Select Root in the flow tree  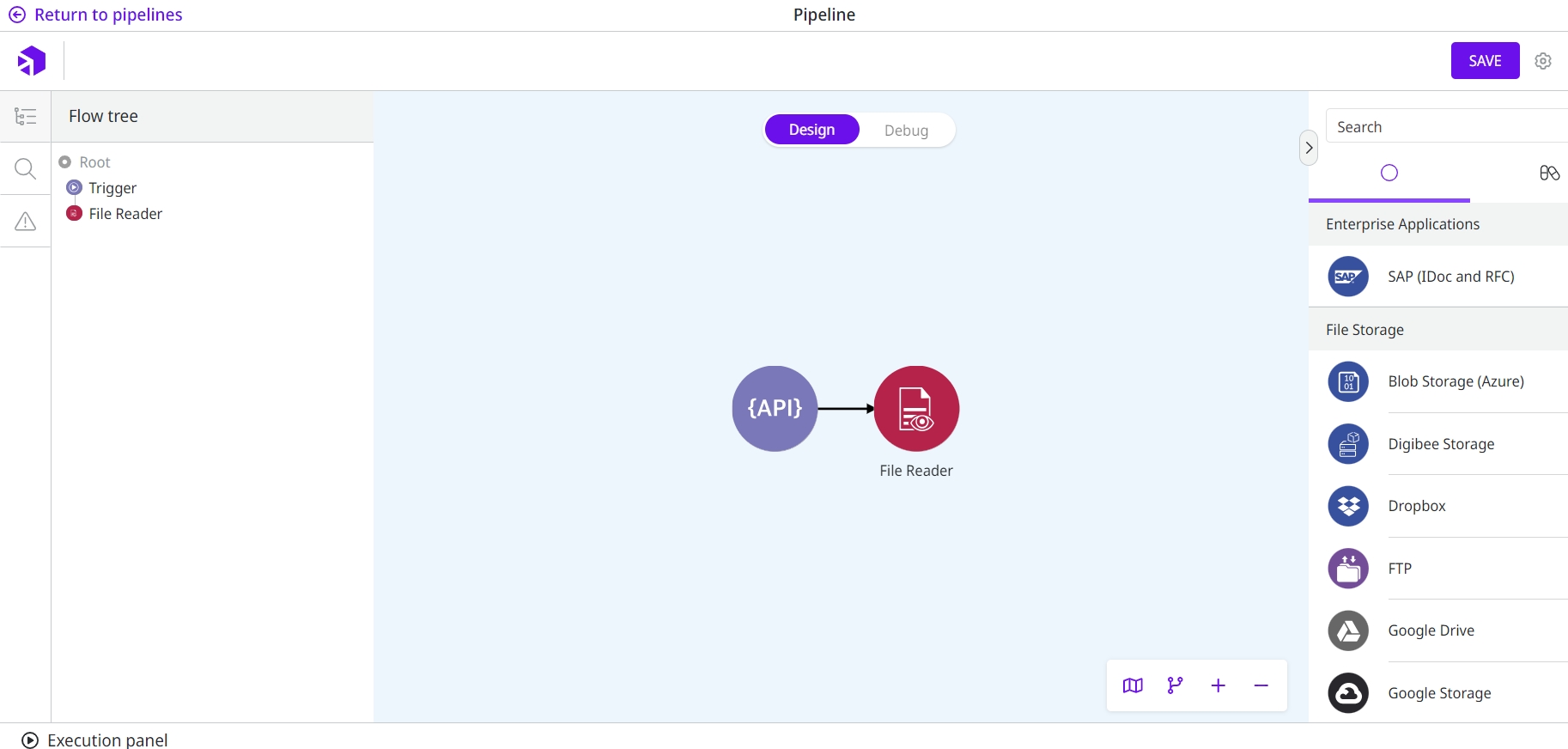coord(94,162)
